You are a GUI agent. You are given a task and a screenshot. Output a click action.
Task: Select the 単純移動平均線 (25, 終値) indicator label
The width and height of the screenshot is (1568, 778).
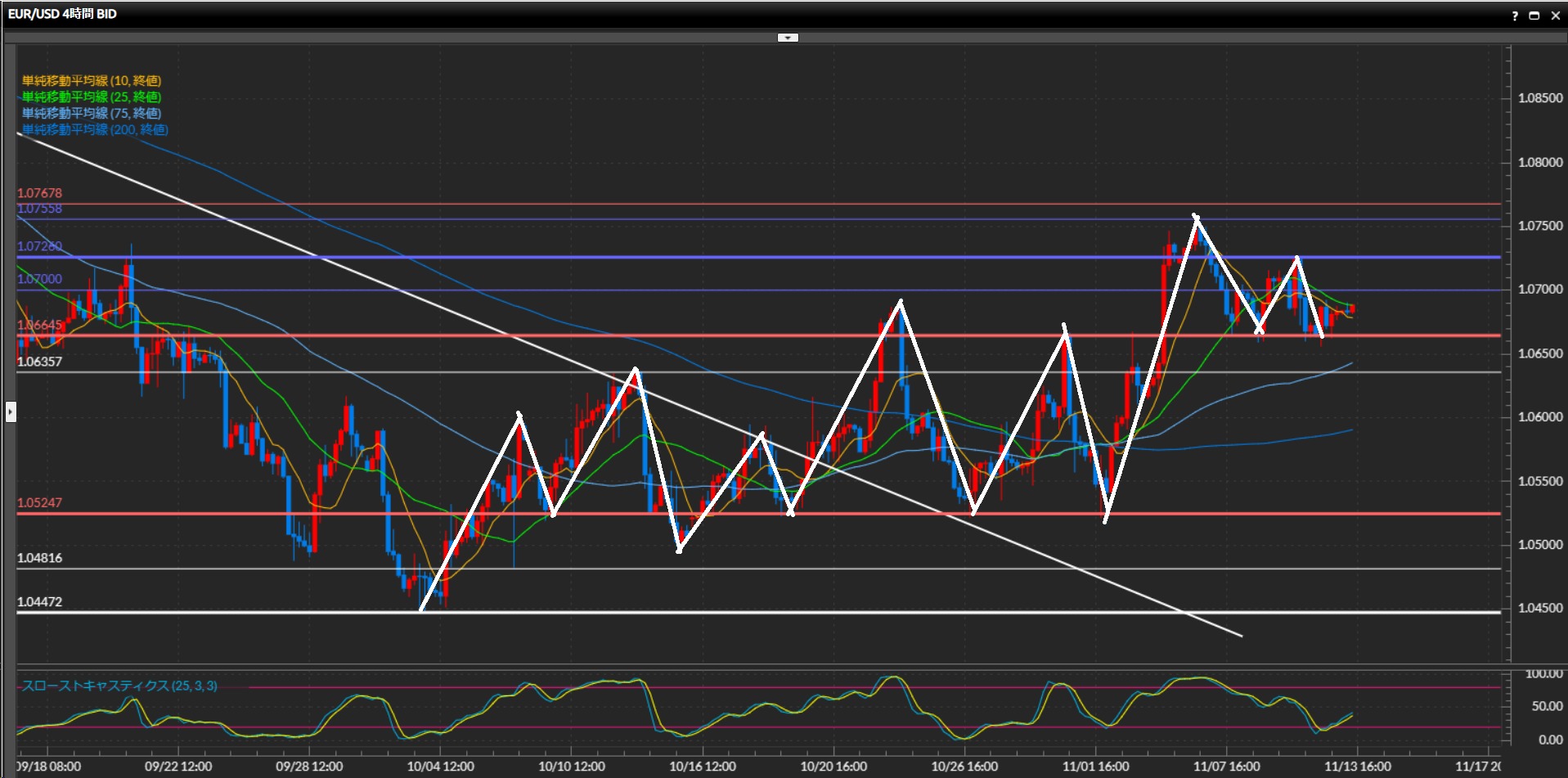click(x=92, y=97)
